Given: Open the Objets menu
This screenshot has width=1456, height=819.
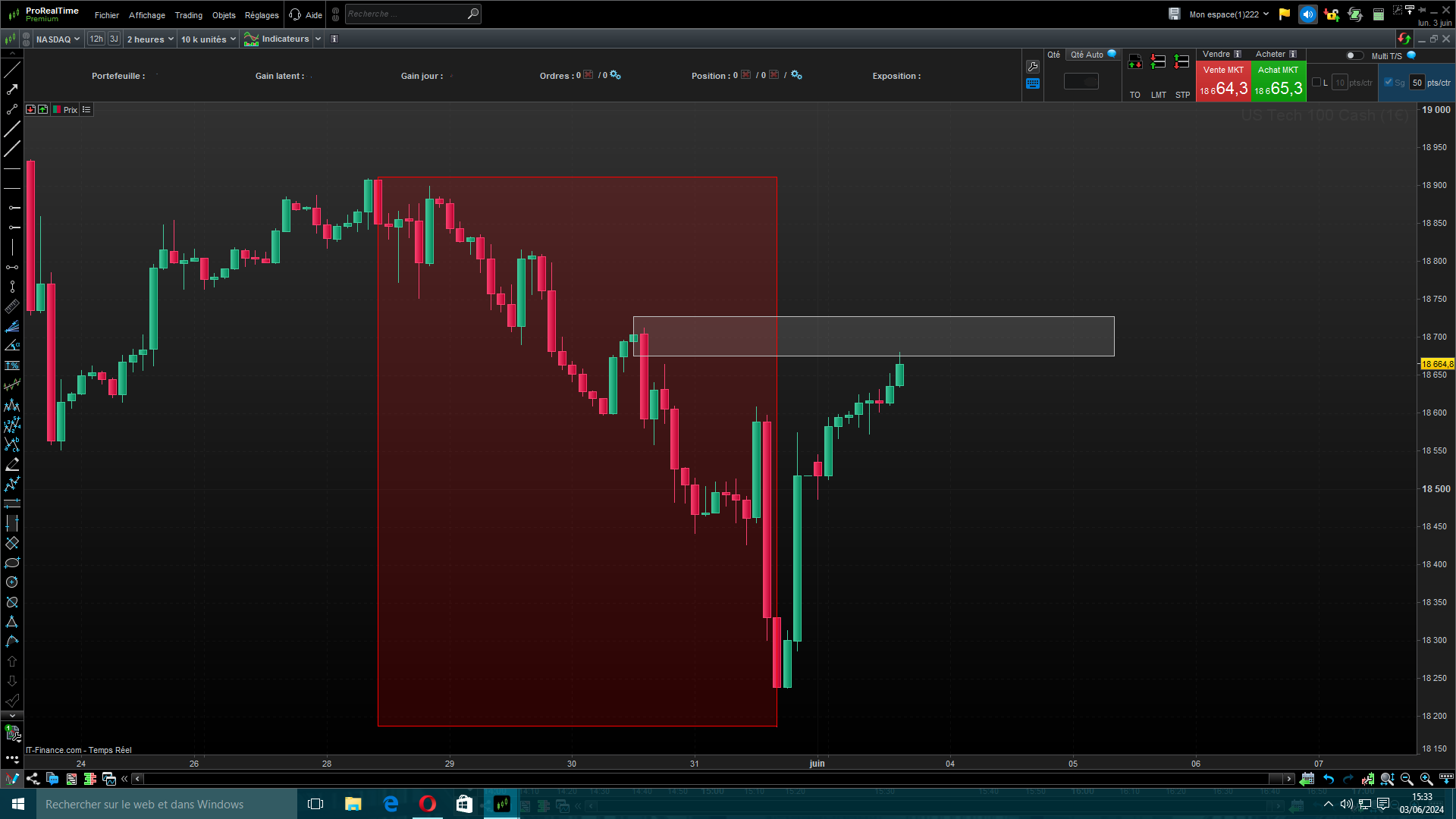Looking at the screenshot, I should pyautogui.click(x=224, y=15).
